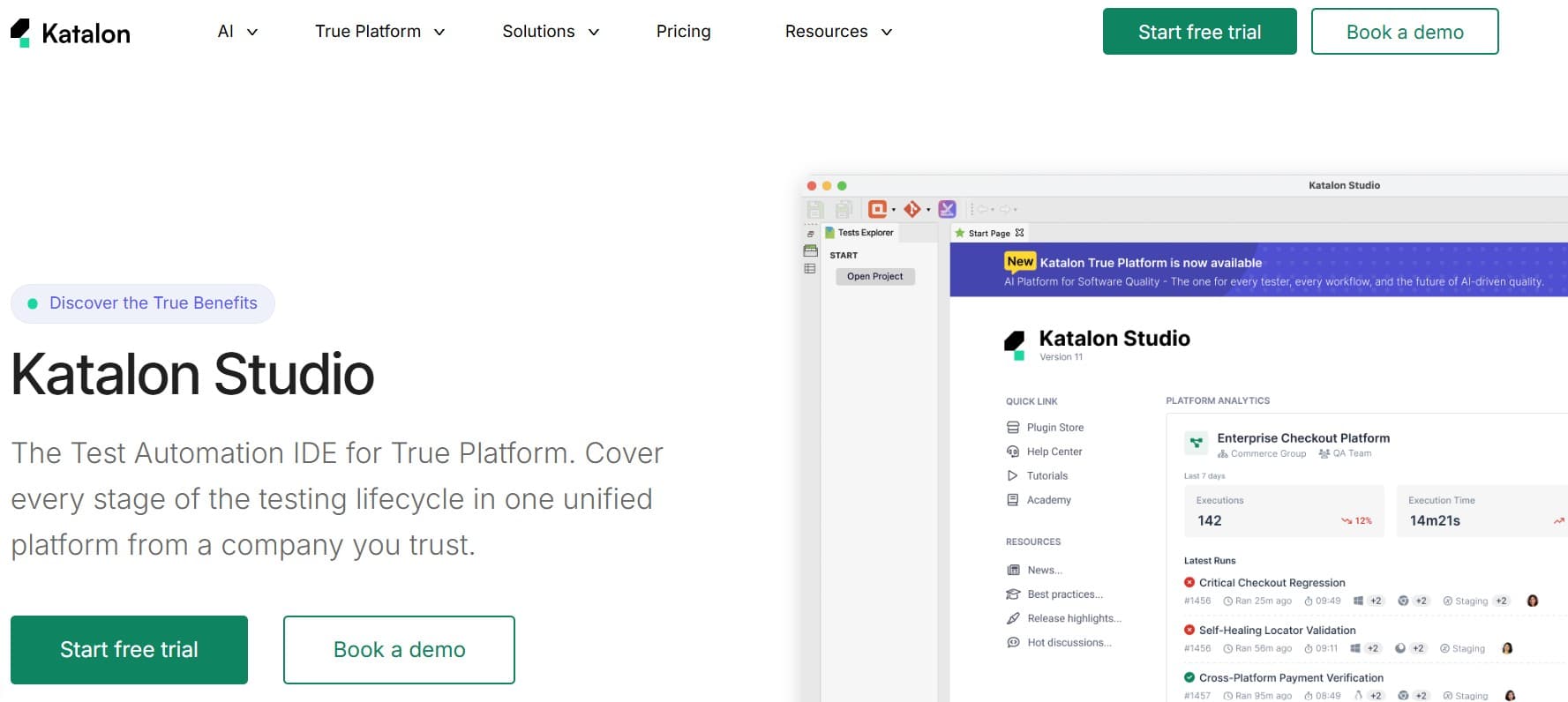Click the back navigation arrow in Studio toolbar
1568x702 pixels.
(981, 210)
